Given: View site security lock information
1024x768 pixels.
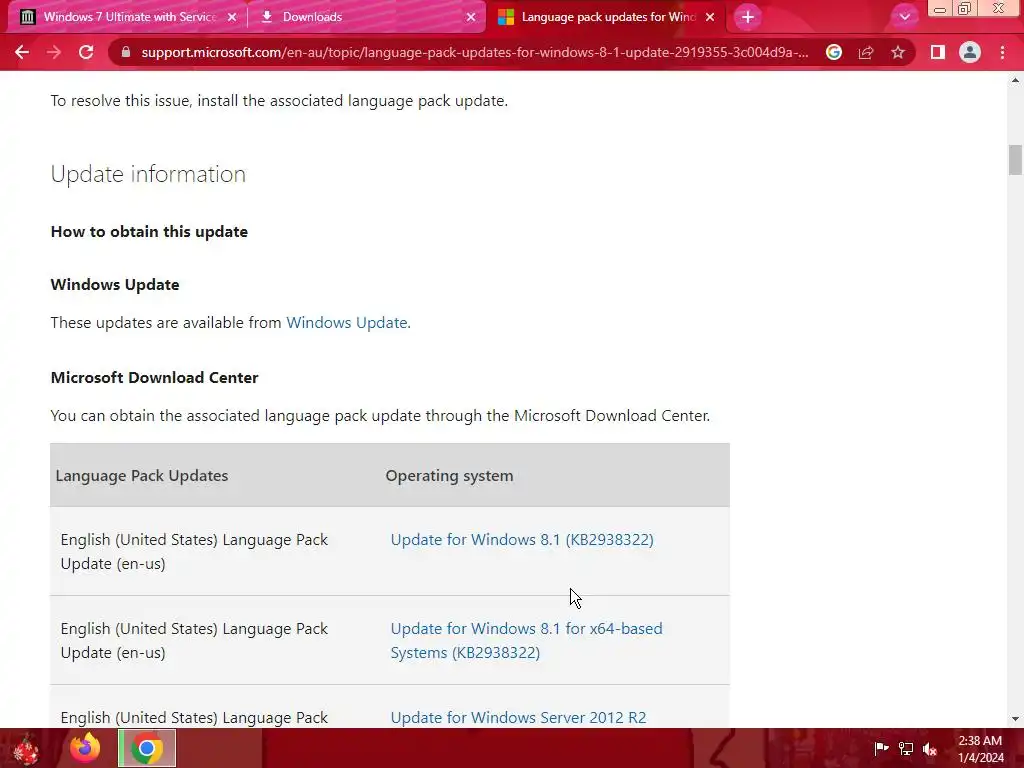Looking at the screenshot, I should pyautogui.click(x=126, y=52).
